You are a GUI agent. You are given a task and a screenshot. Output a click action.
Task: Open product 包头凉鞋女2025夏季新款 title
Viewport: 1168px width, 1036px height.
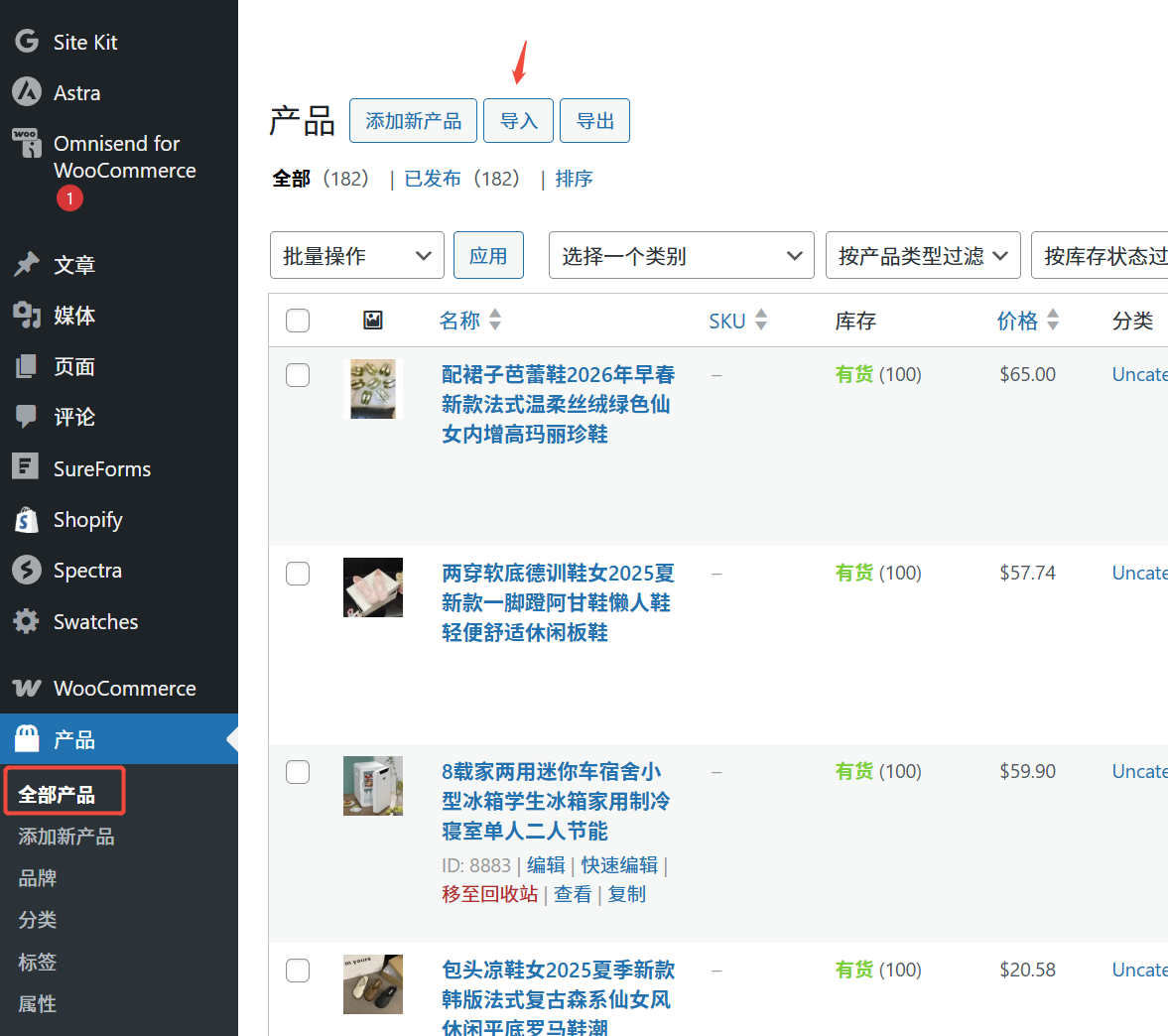(x=558, y=998)
